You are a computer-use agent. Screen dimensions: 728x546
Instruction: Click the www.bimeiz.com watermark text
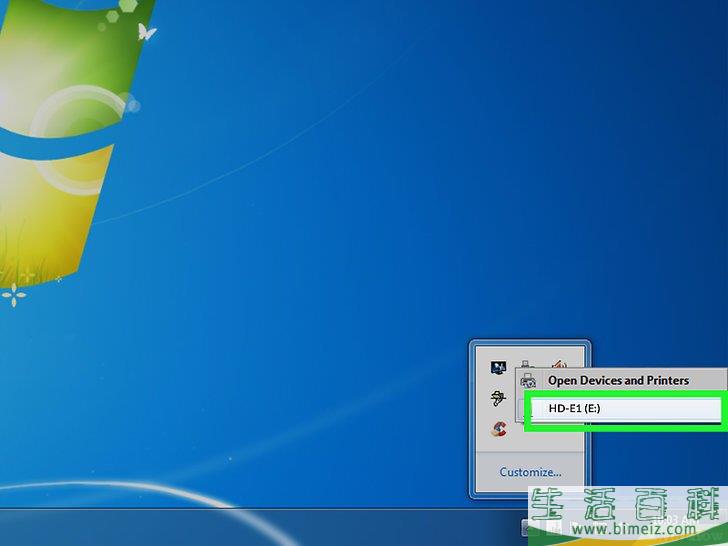pos(638,528)
